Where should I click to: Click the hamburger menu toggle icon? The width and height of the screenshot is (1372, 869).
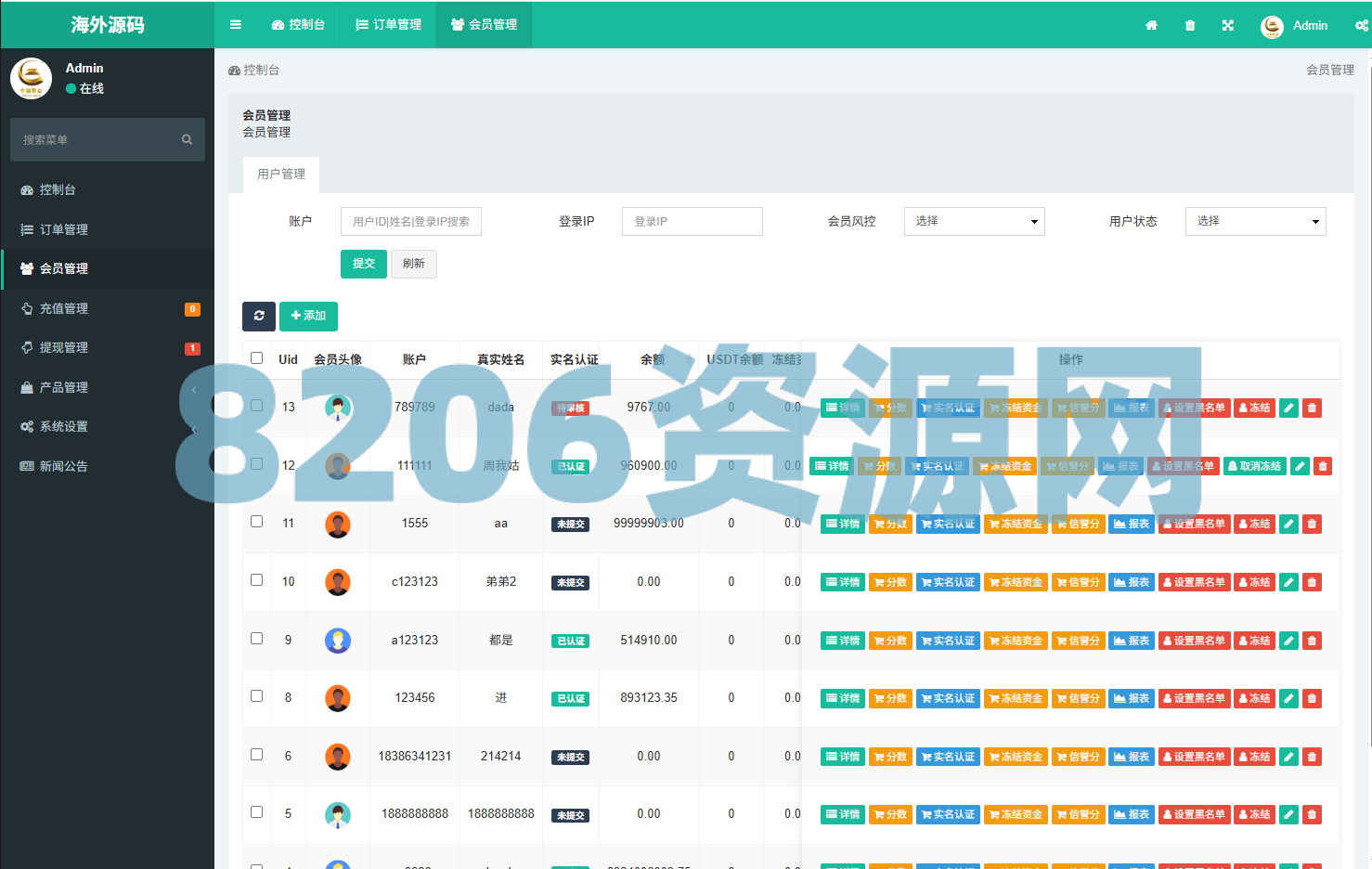[236, 25]
